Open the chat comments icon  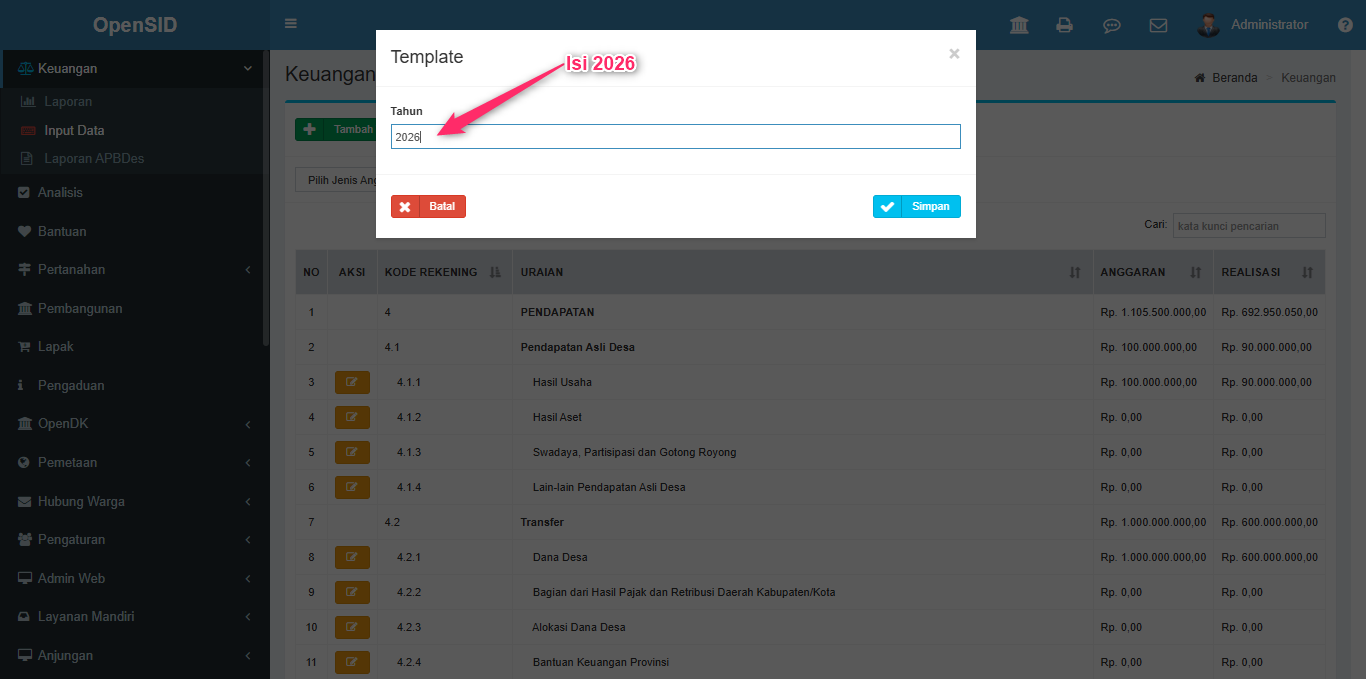point(1111,25)
